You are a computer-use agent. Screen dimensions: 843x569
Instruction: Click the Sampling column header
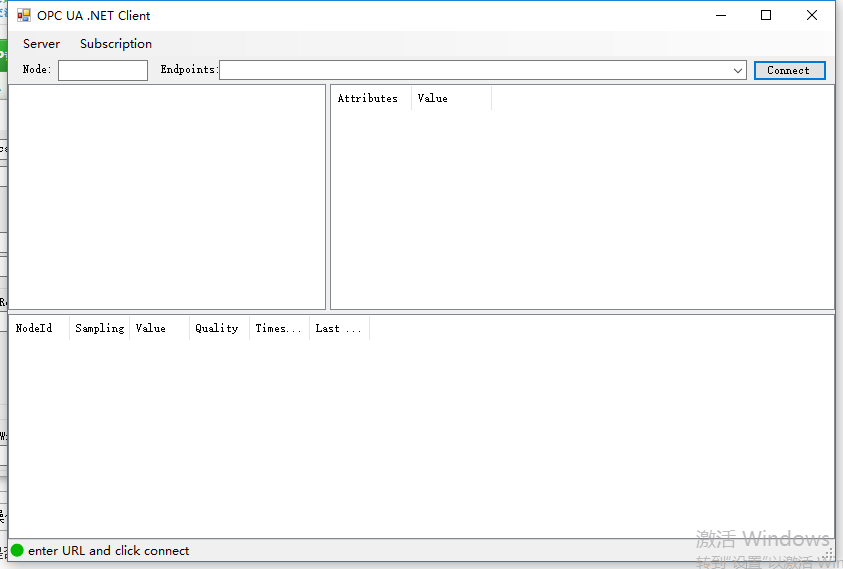click(99, 328)
